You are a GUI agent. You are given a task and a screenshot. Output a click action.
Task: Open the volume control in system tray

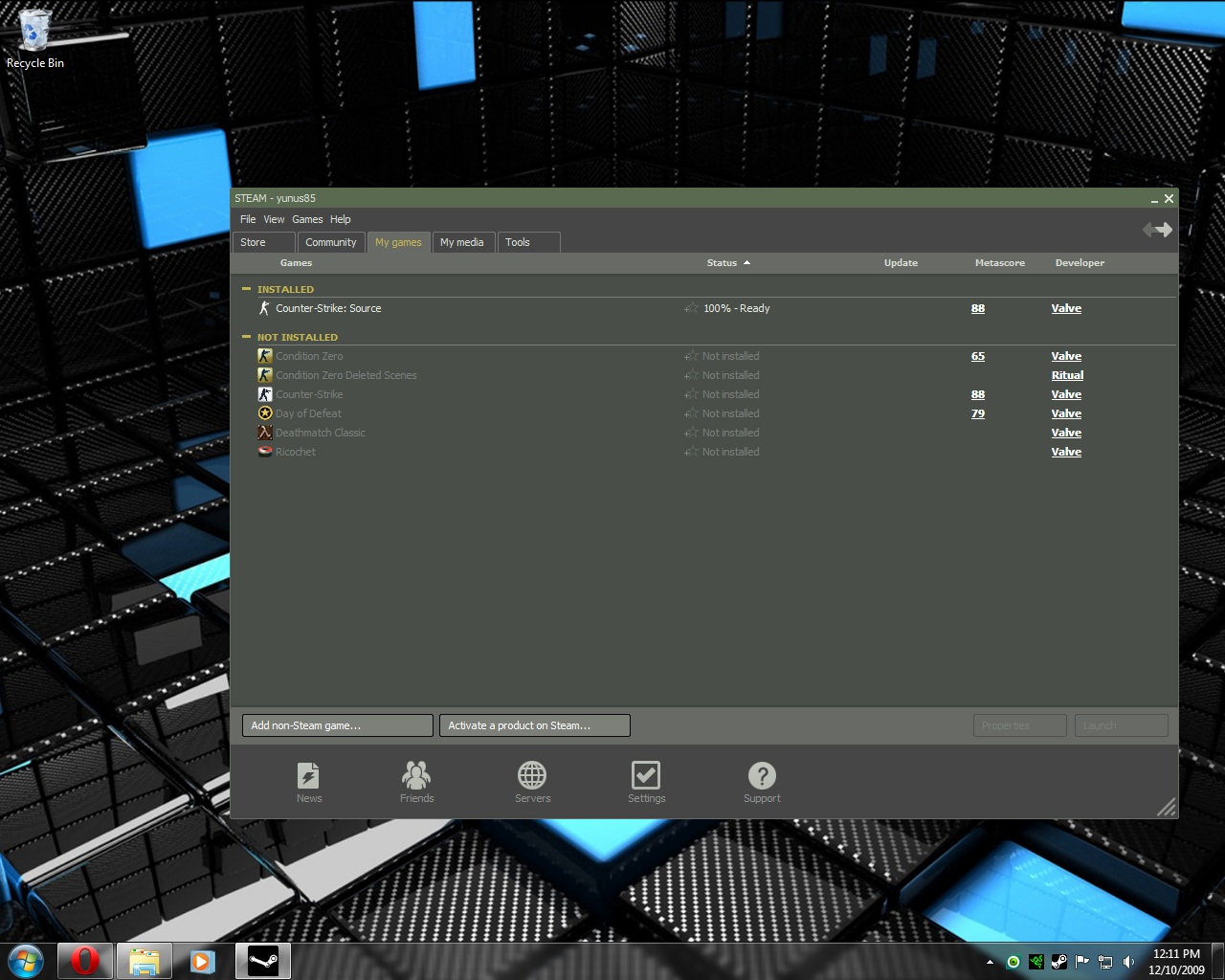click(1128, 962)
